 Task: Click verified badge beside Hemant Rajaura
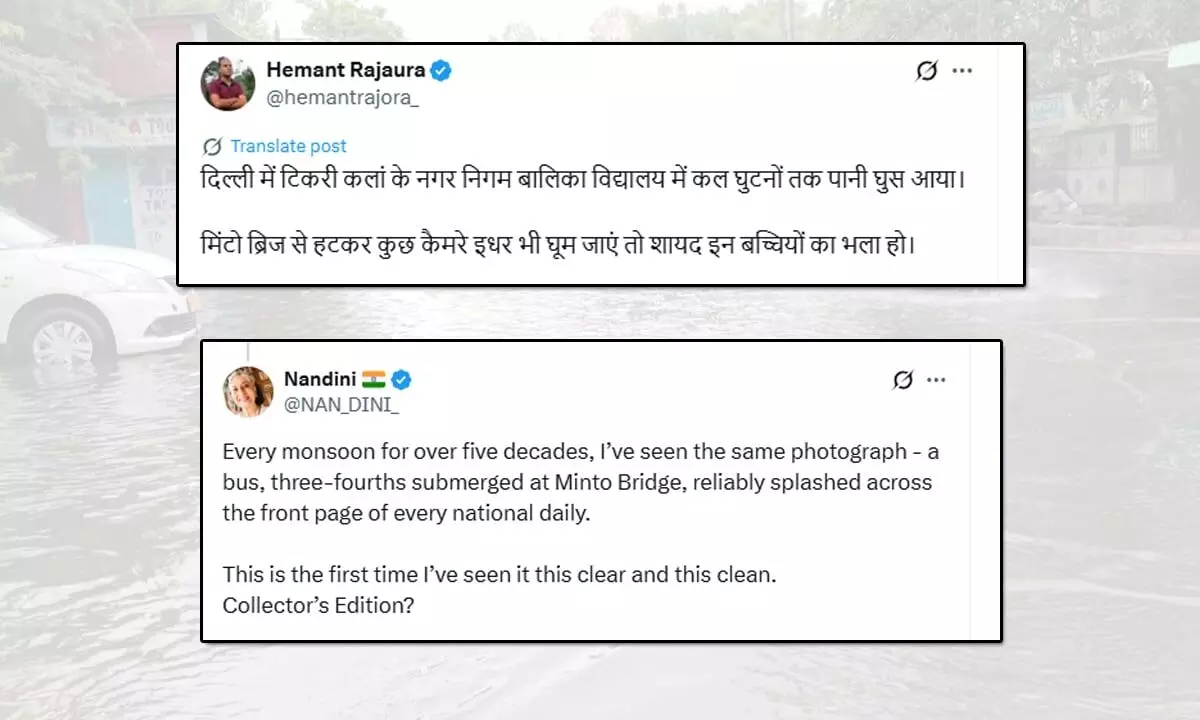441,70
